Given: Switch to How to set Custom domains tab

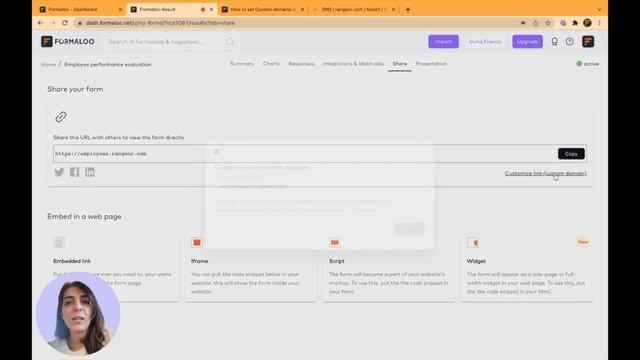Looking at the screenshot, I should pos(263,9).
